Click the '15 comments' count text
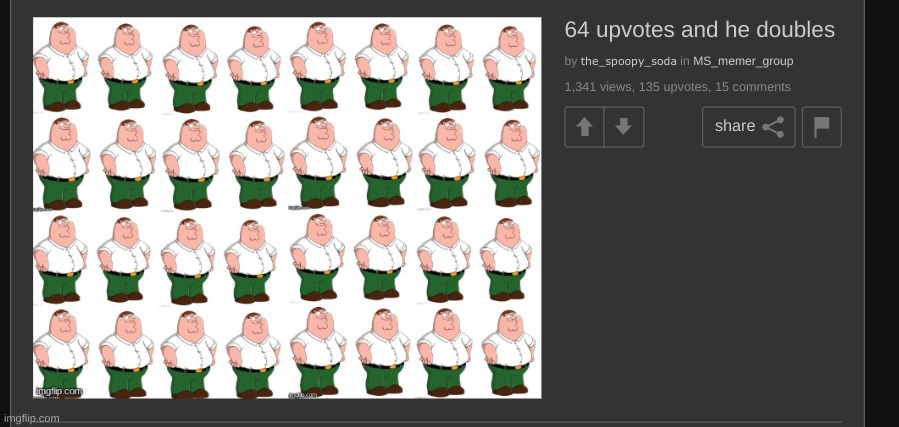This screenshot has width=899, height=427. [x=753, y=87]
